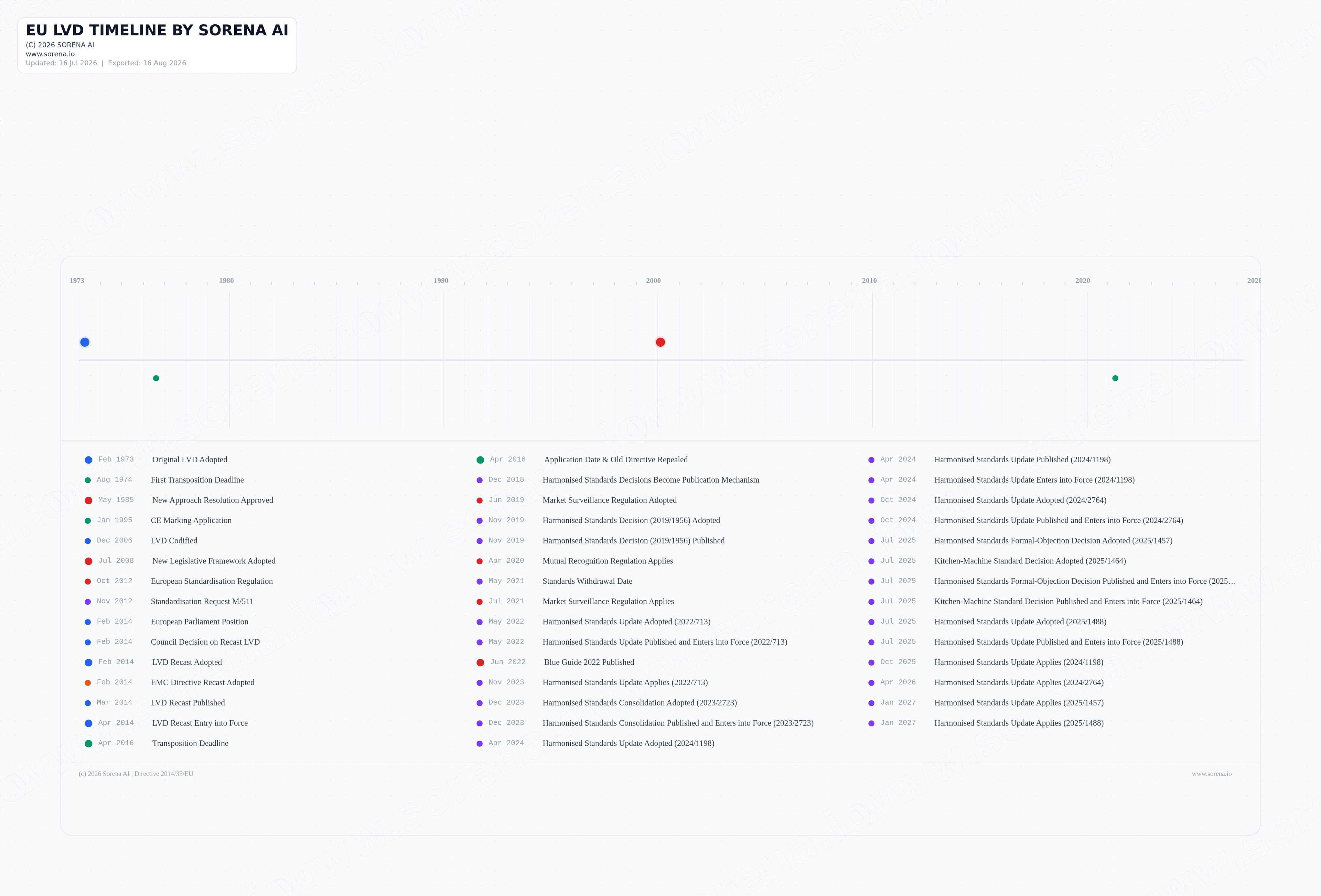This screenshot has height=896, width=1321.
Task: Select the "LVD Recast Adopted" entry
Action: pos(187,662)
